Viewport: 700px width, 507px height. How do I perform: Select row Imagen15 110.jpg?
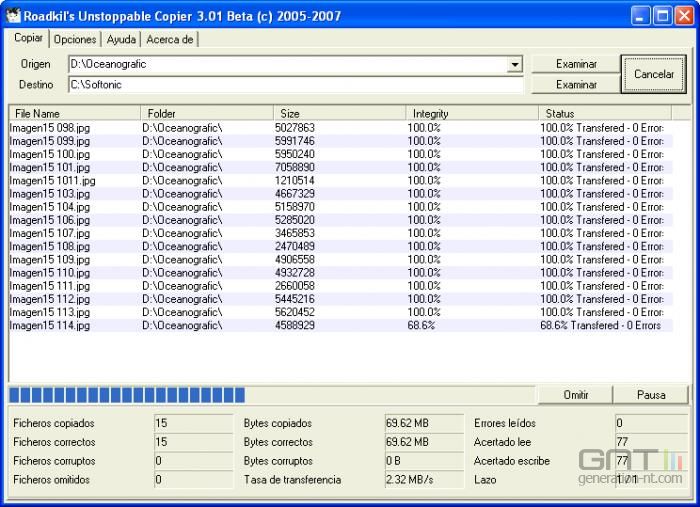click(341, 273)
